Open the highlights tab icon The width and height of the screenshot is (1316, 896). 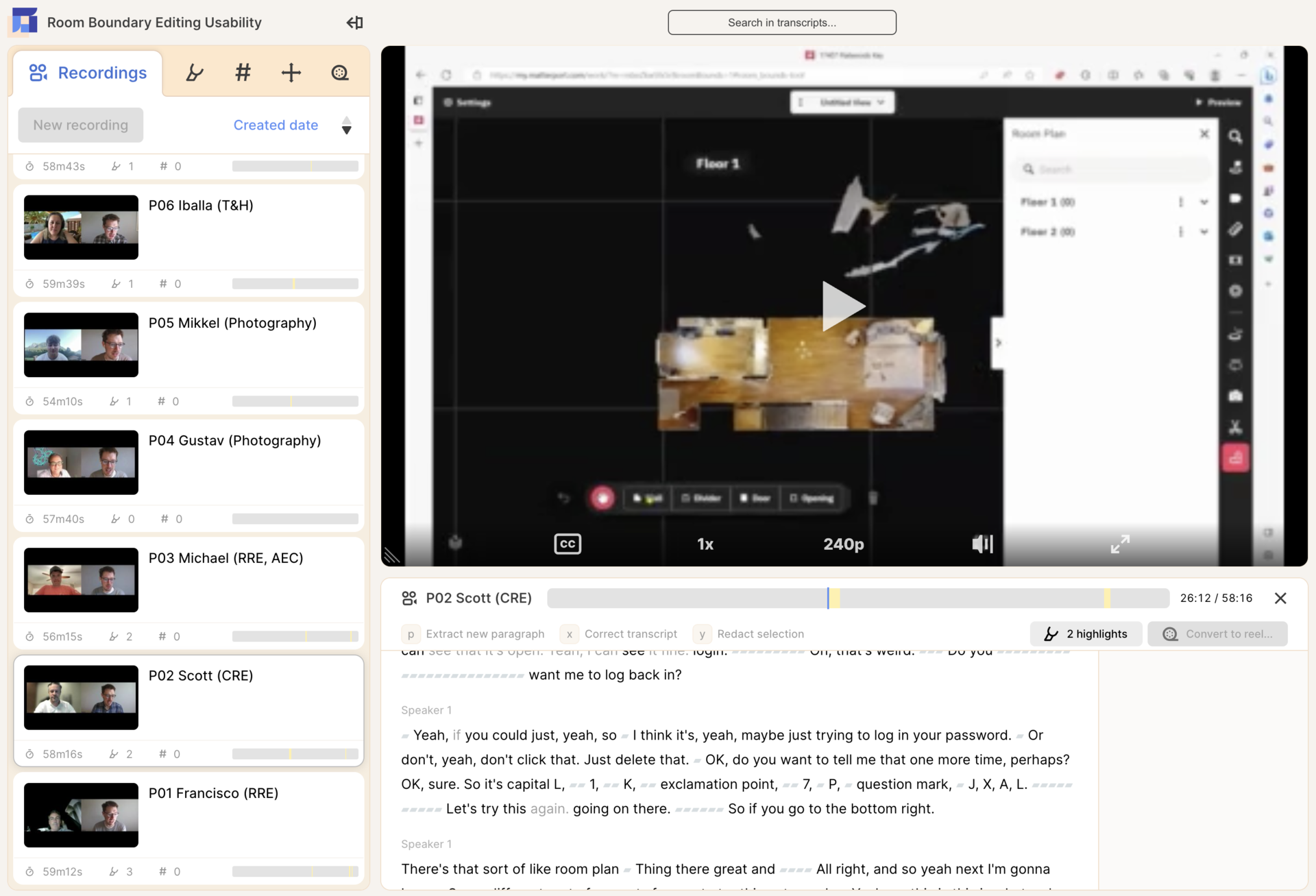tap(195, 73)
